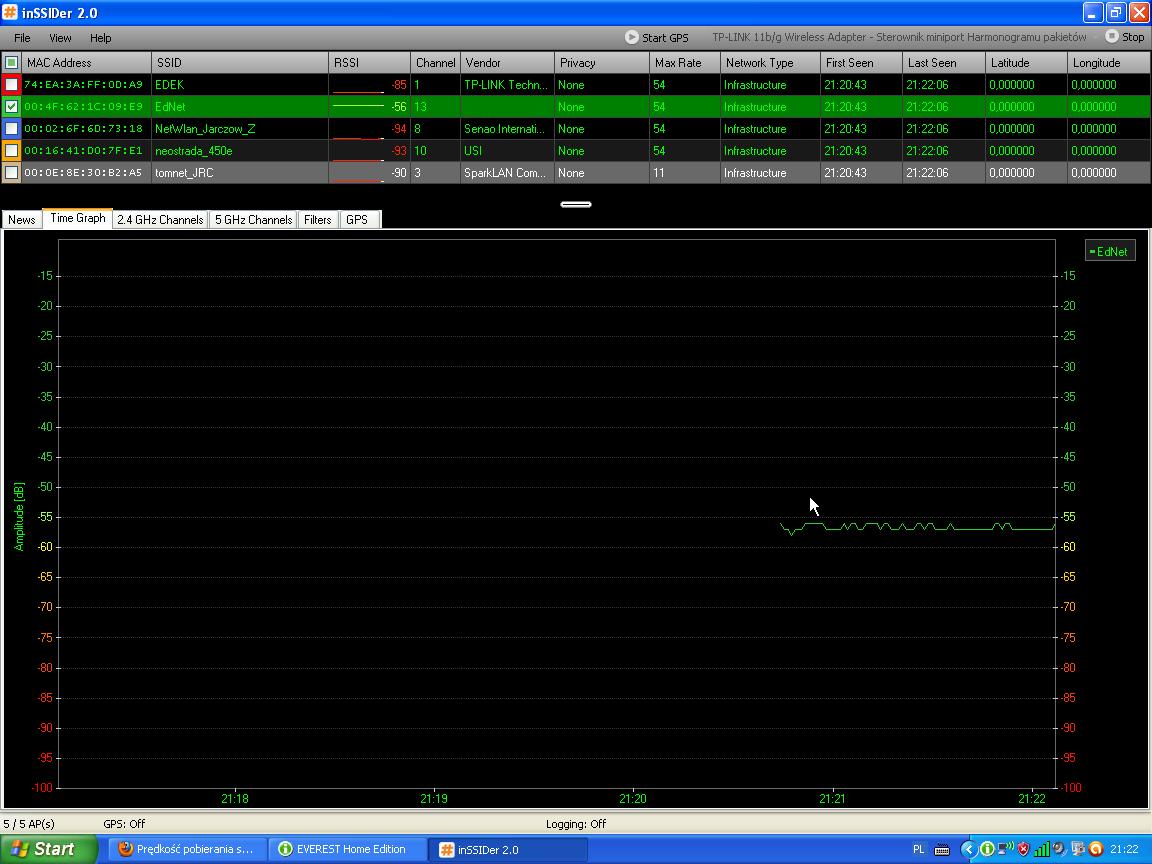The width and height of the screenshot is (1152, 864).
Task: Click the EdNet RSSI signal sparkline
Action: 359,107
